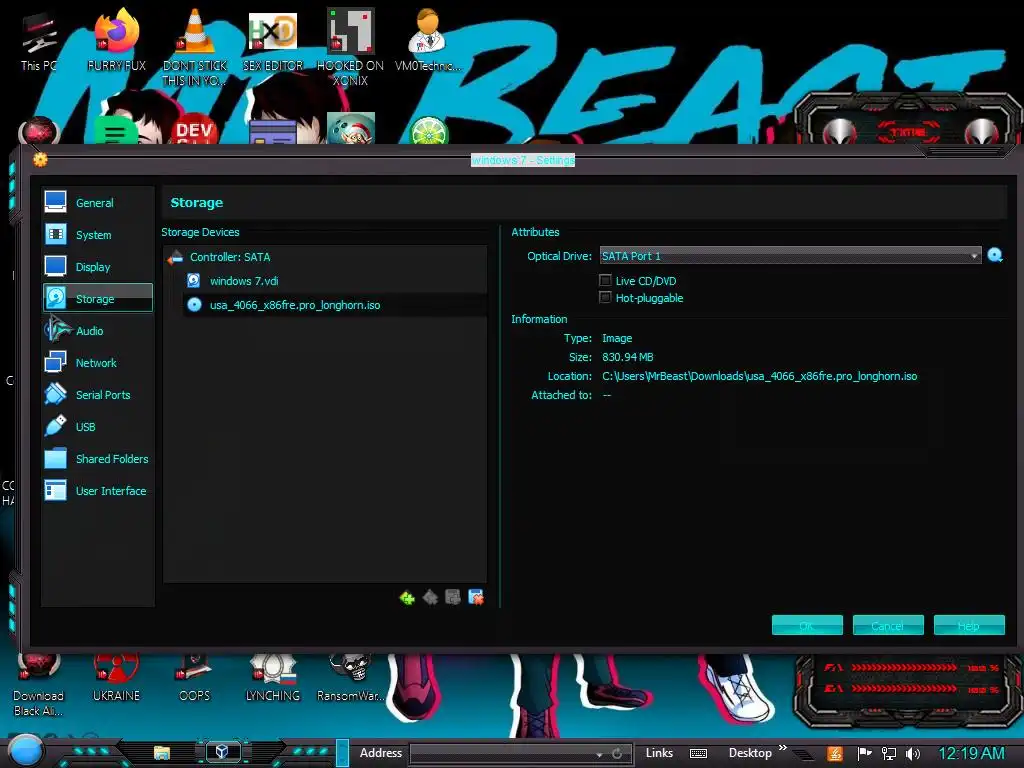
Task: Open the OOPS desktop shortcut
Action: click(x=195, y=679)
